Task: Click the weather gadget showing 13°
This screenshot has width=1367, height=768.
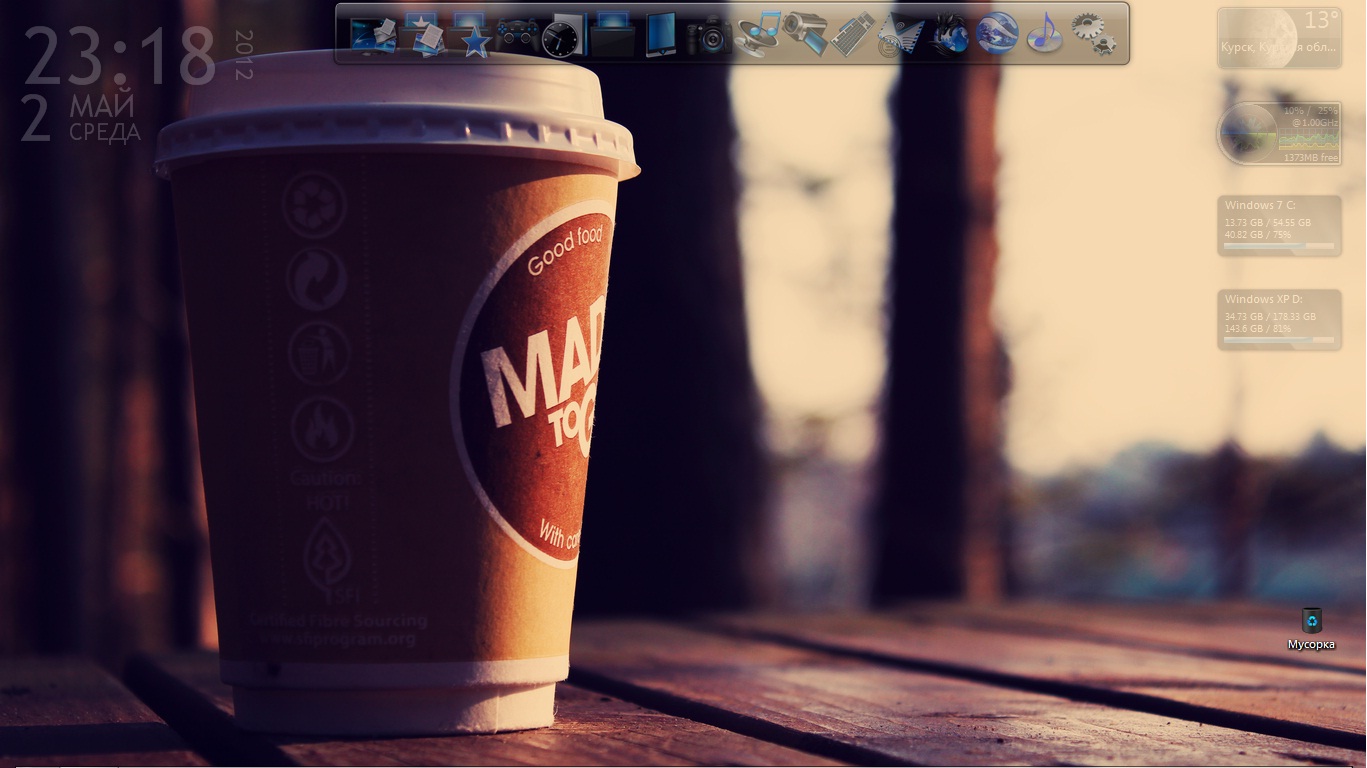Action: [x=1280, y=38]
